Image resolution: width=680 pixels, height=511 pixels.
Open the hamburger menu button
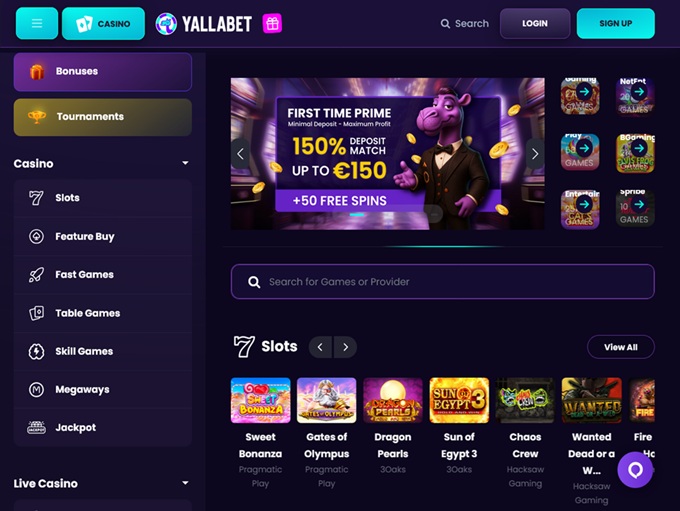[37, 23]
